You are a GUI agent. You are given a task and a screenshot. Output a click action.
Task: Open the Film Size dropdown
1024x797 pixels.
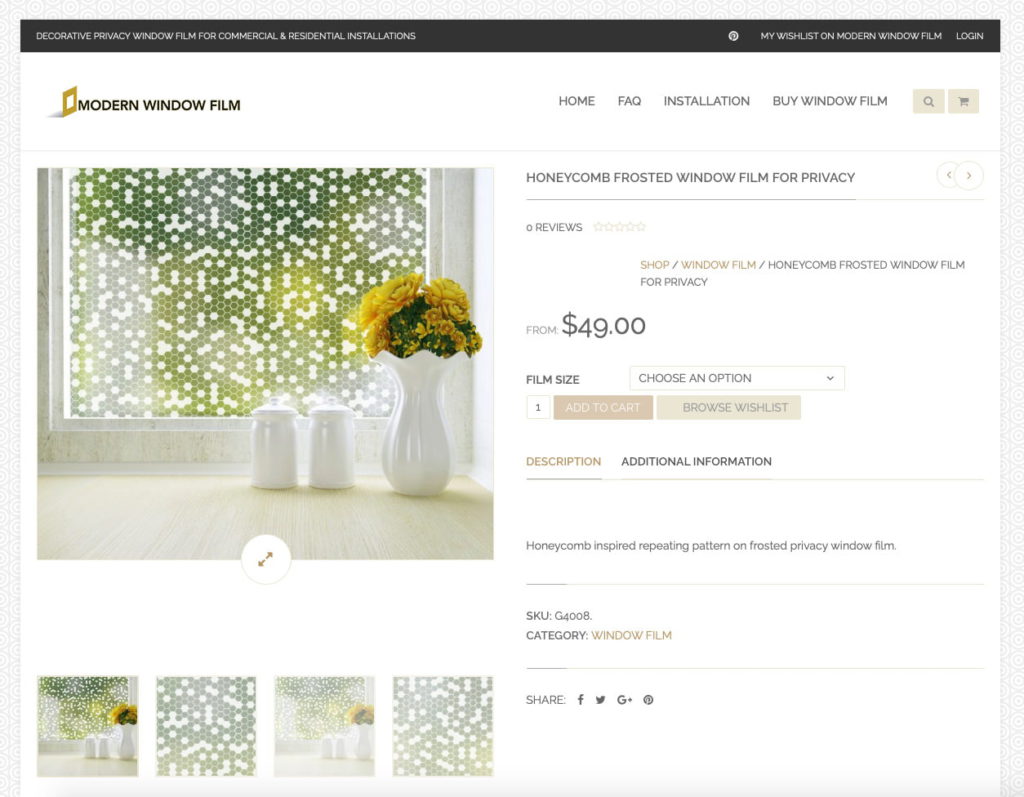click(x=737, y=378)
